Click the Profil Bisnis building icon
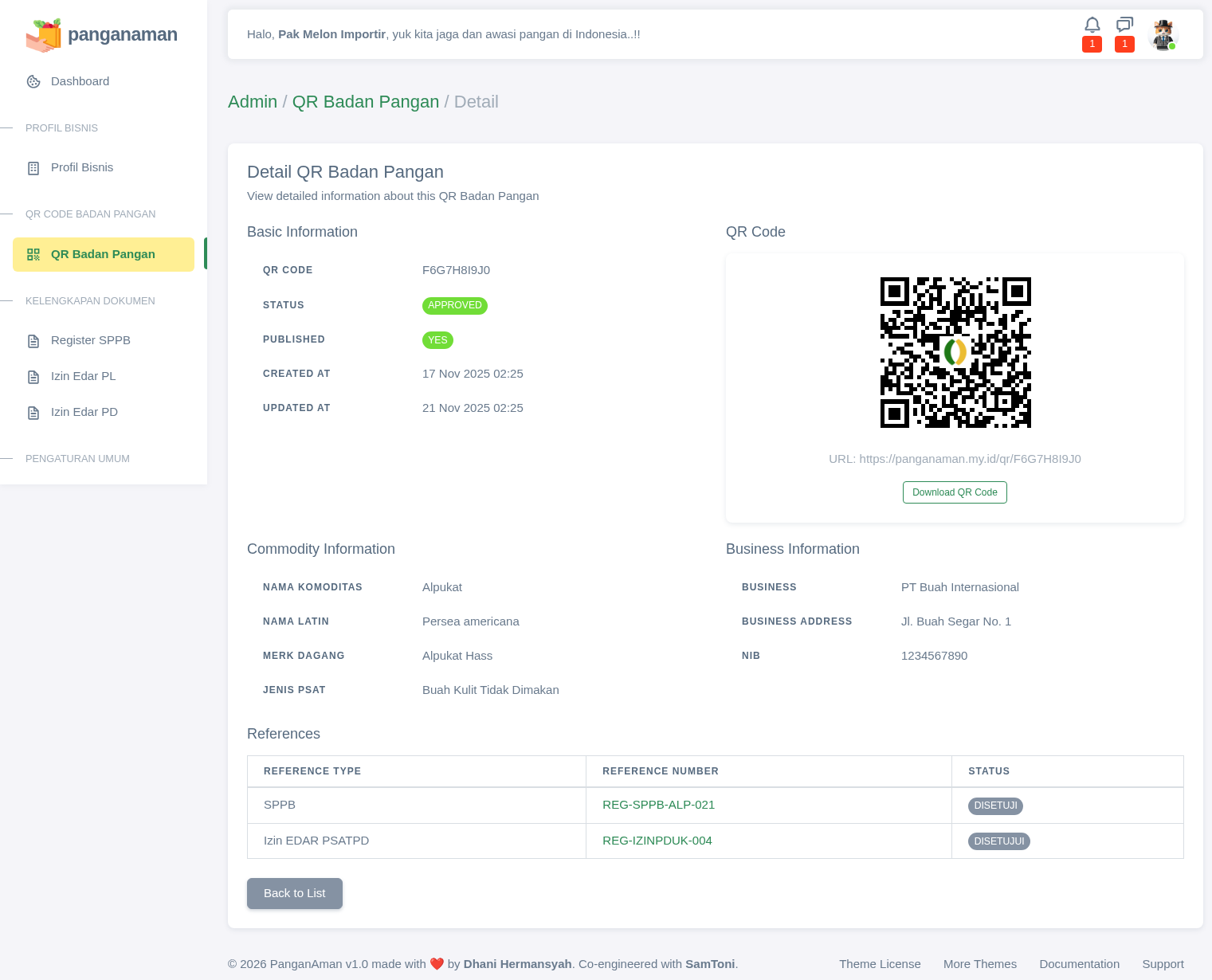 [x=33, y=168]
